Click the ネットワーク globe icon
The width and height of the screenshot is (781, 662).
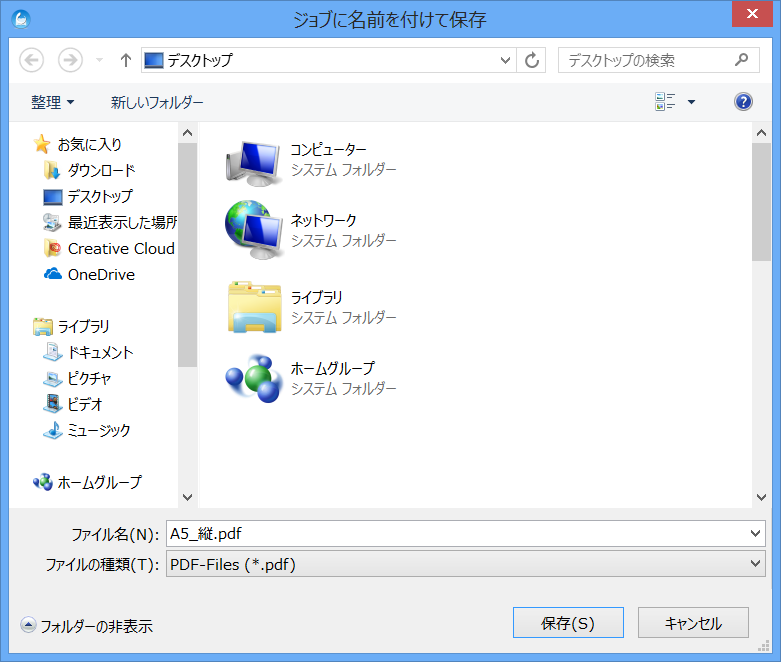pyautogui.click(x=254, y=230)
